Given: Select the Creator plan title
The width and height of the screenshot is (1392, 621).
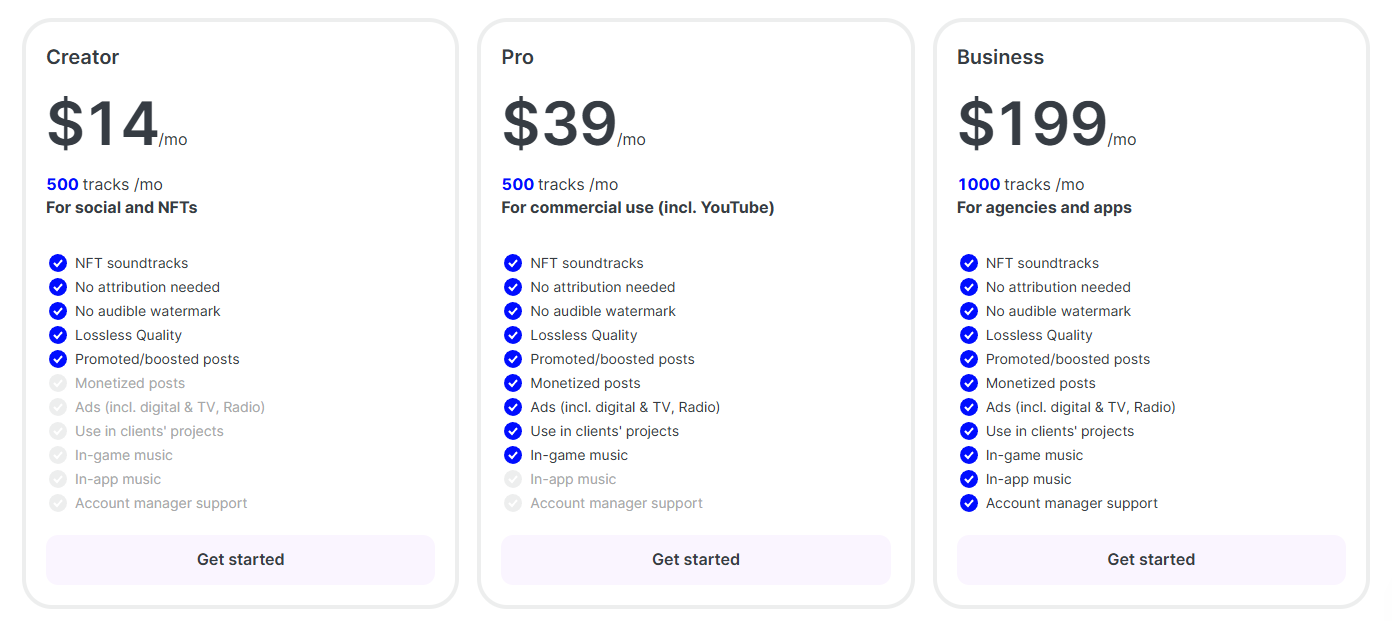Looking at the screenshot, I should click(x=83, y=57).
